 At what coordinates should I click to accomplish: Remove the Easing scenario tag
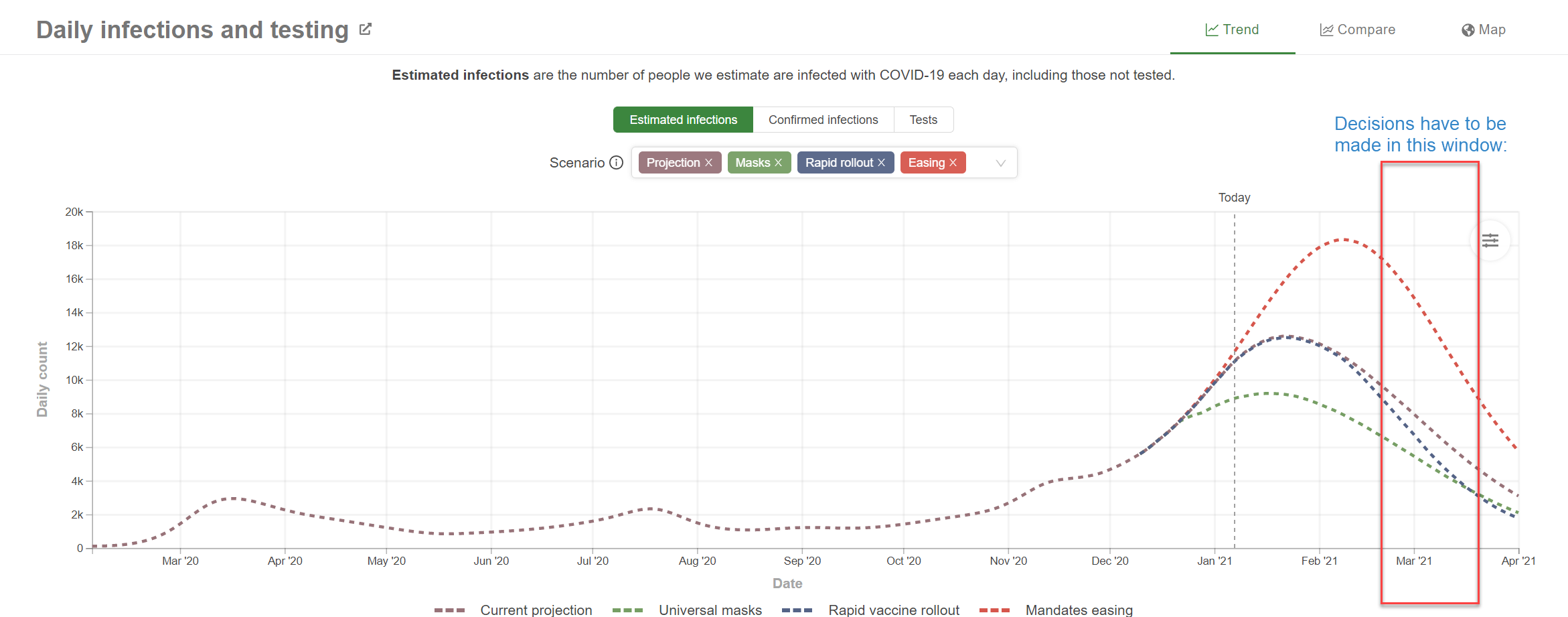point(953,163)
